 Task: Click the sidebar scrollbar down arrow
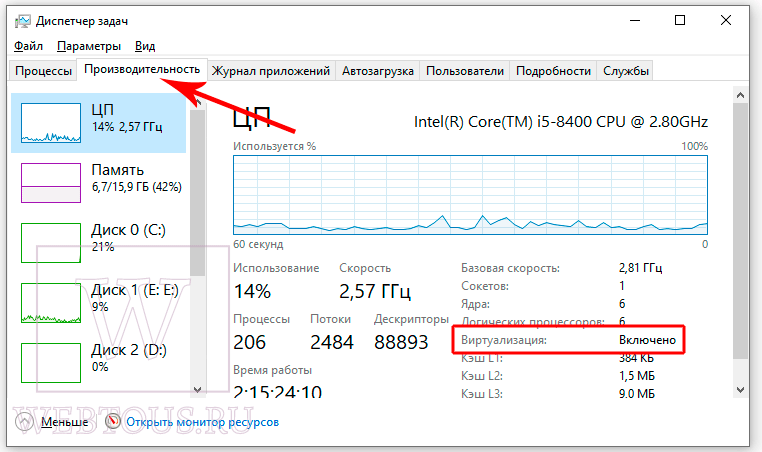[x=197, y=389]
